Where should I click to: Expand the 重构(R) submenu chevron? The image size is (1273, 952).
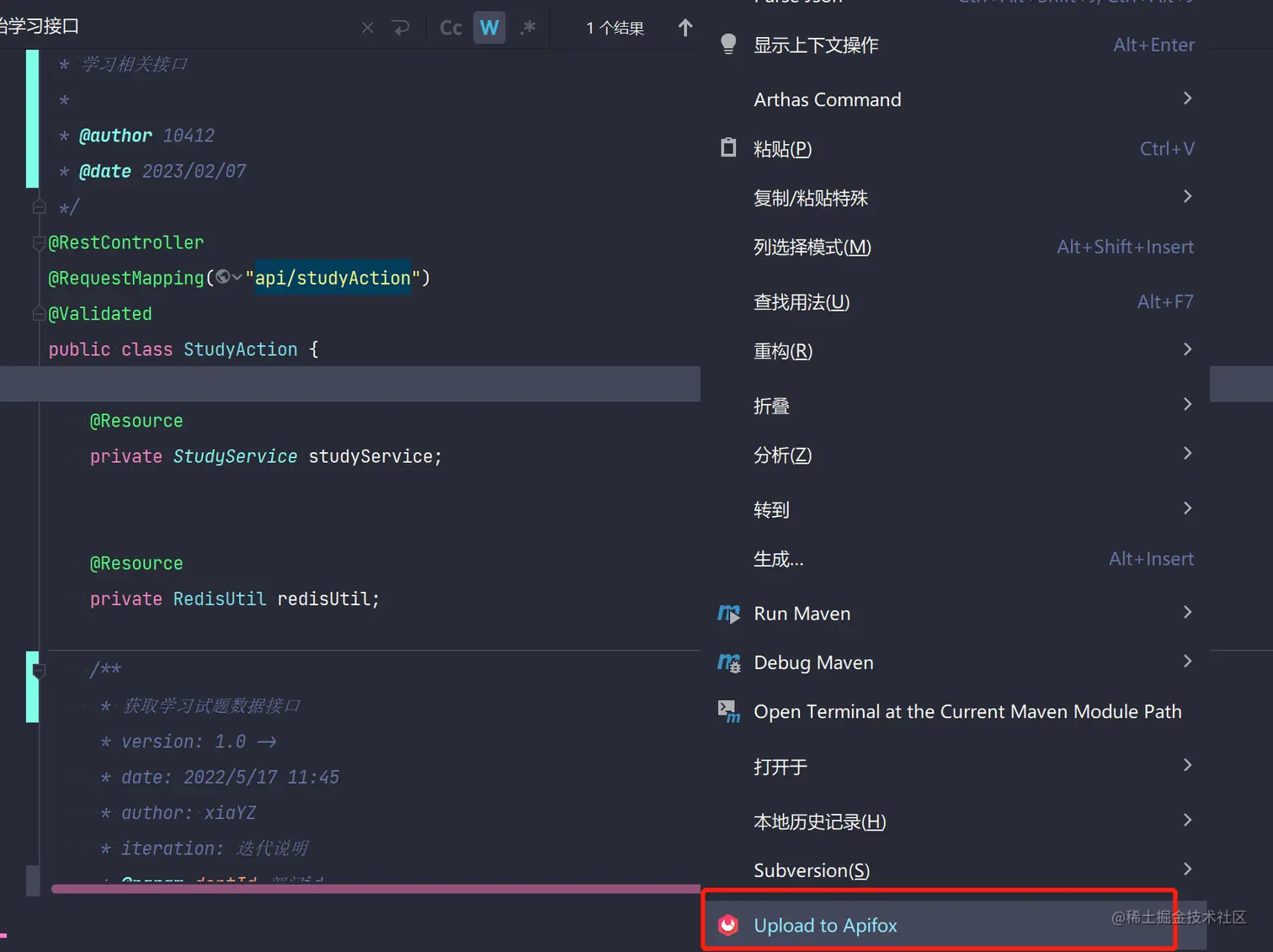[x=1187, y=349]
